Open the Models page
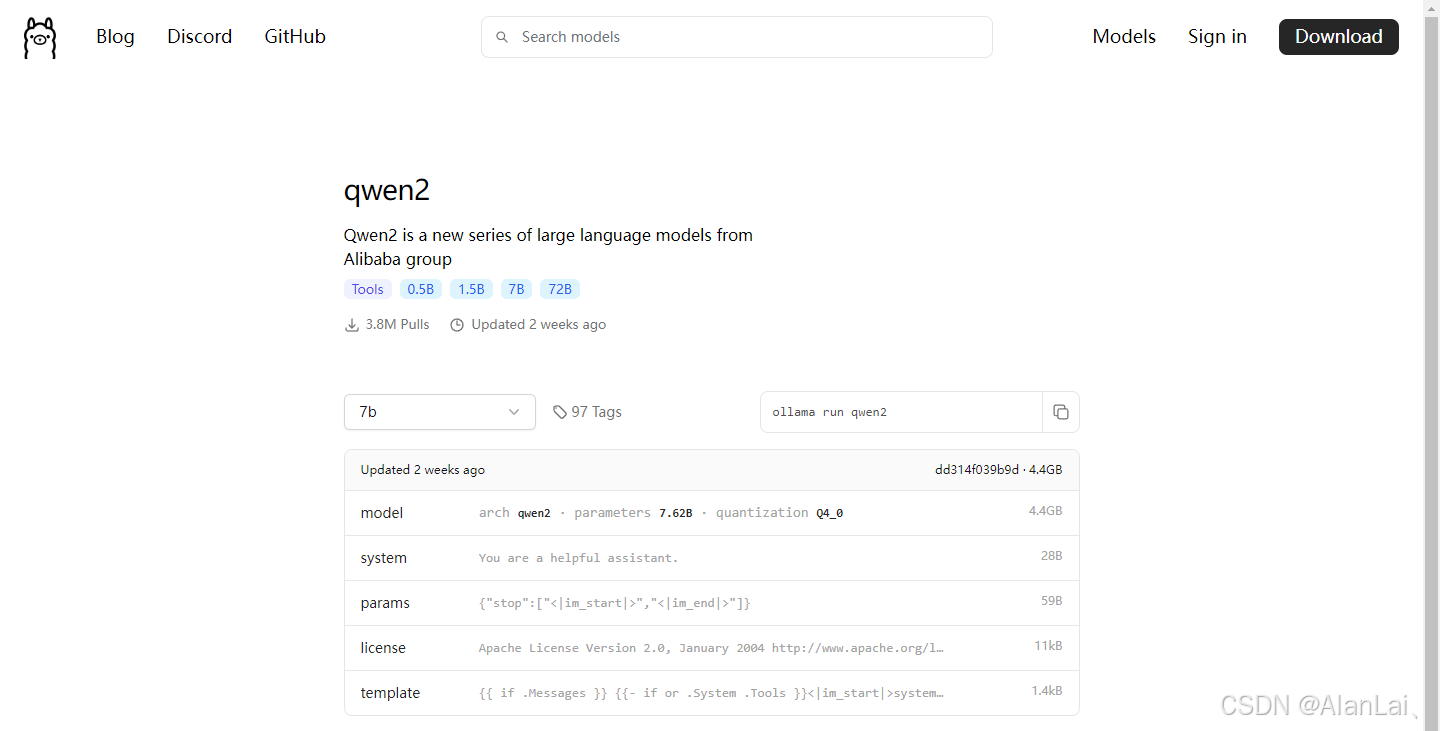This screenshot has height=731, width=1440. coord(1123,36)
